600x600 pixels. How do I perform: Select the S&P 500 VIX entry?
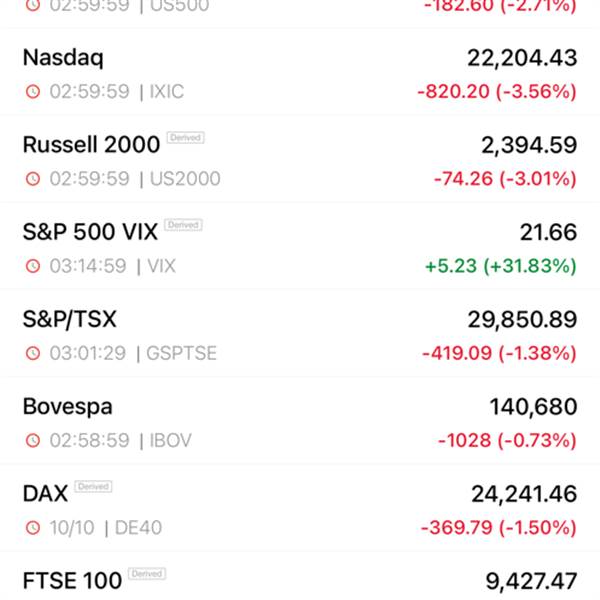90,232
